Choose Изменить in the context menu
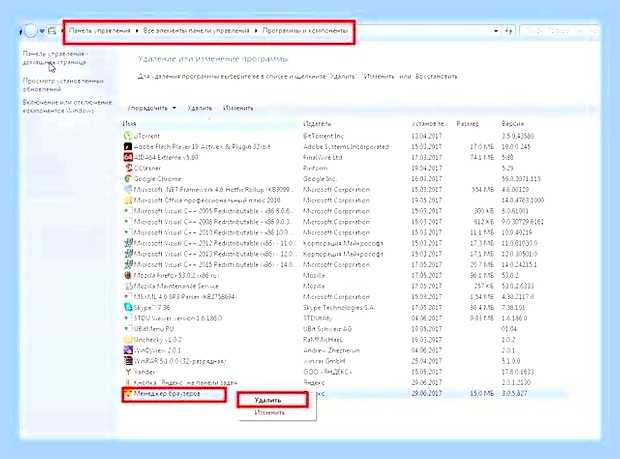The image size is (620, 459). (x=269, y=412)
